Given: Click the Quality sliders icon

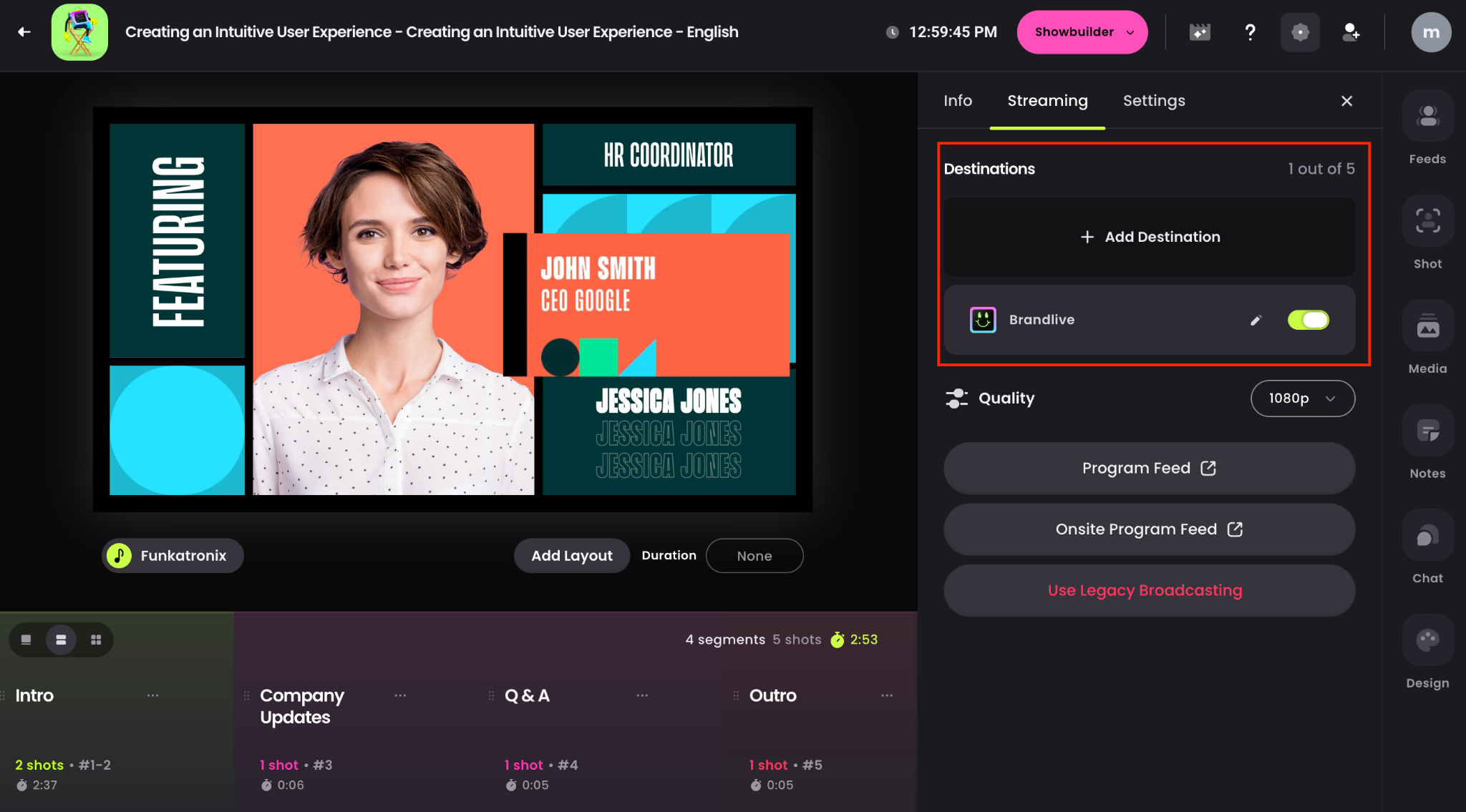Looking at the screenshot, I should click(x=956, y=398).
